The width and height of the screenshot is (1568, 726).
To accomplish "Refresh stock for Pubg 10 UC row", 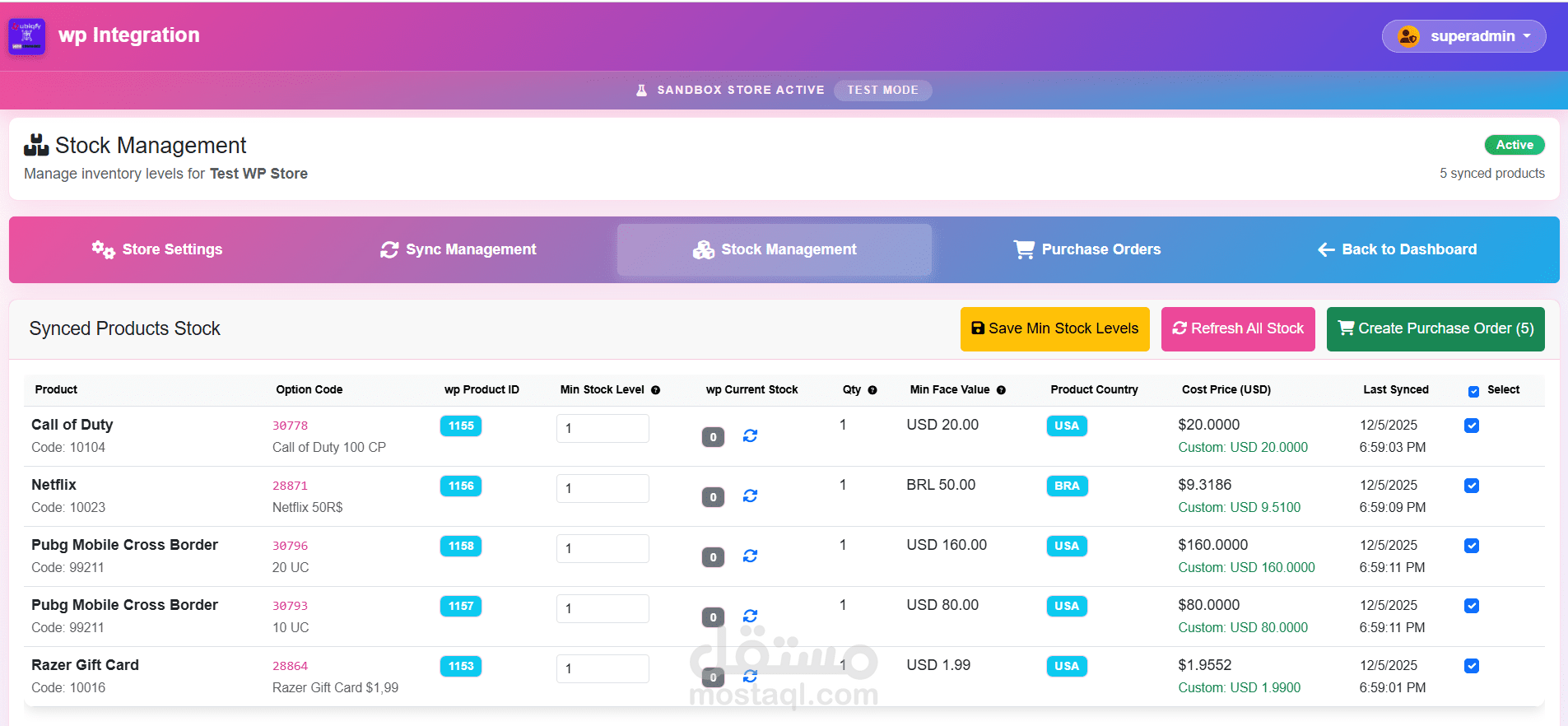I will (x=750, y=616).
